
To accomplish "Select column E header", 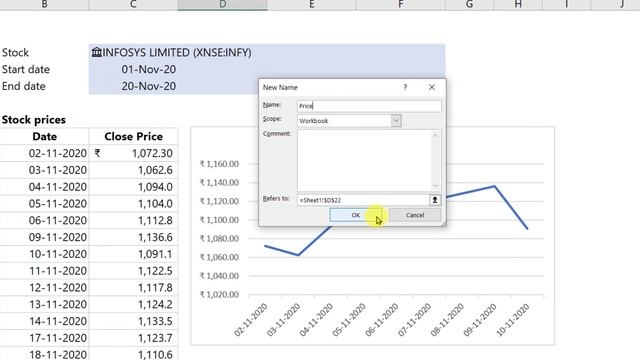I will point(311,4).
